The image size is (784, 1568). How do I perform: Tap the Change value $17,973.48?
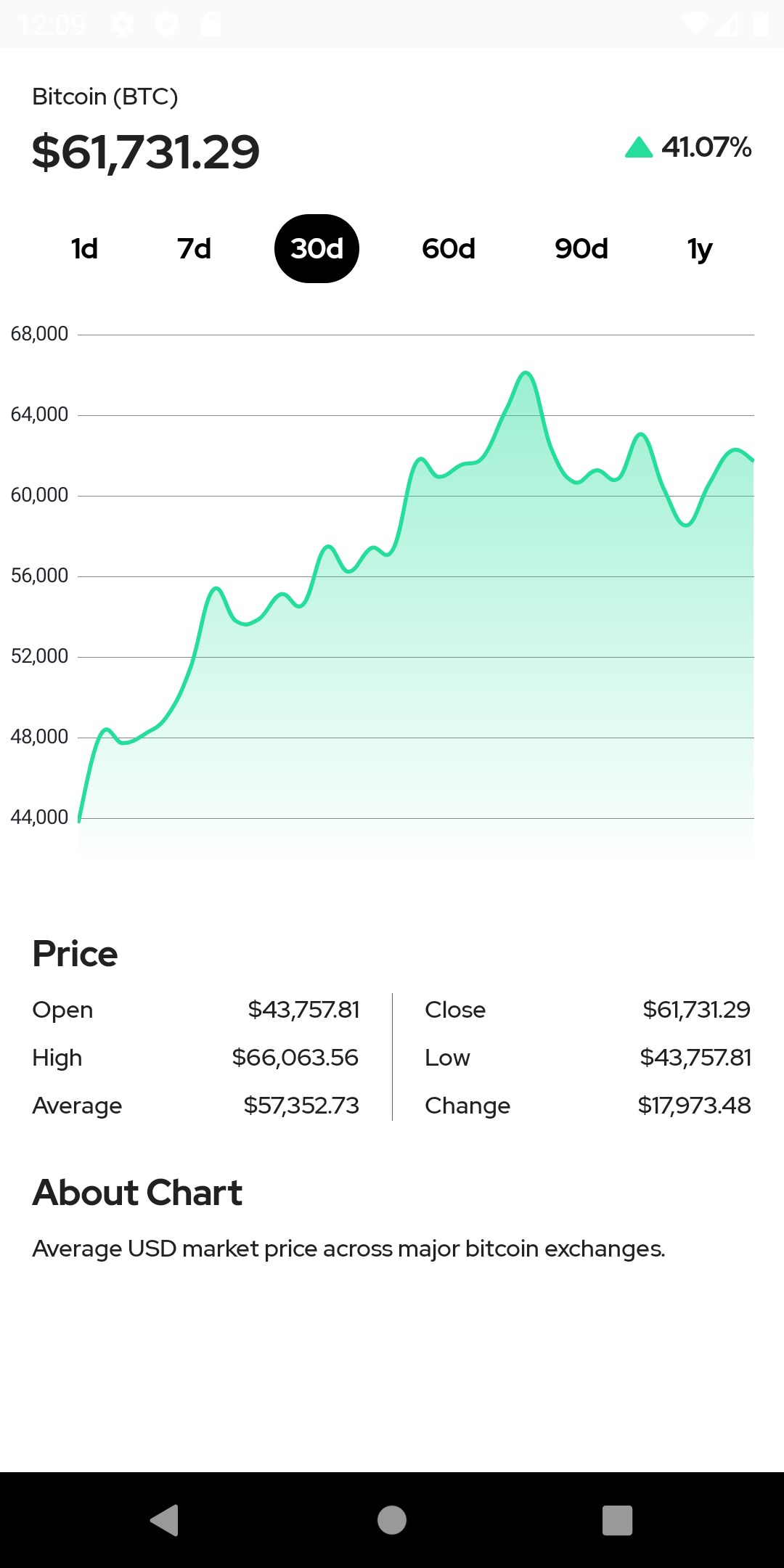pos(694,1106)
